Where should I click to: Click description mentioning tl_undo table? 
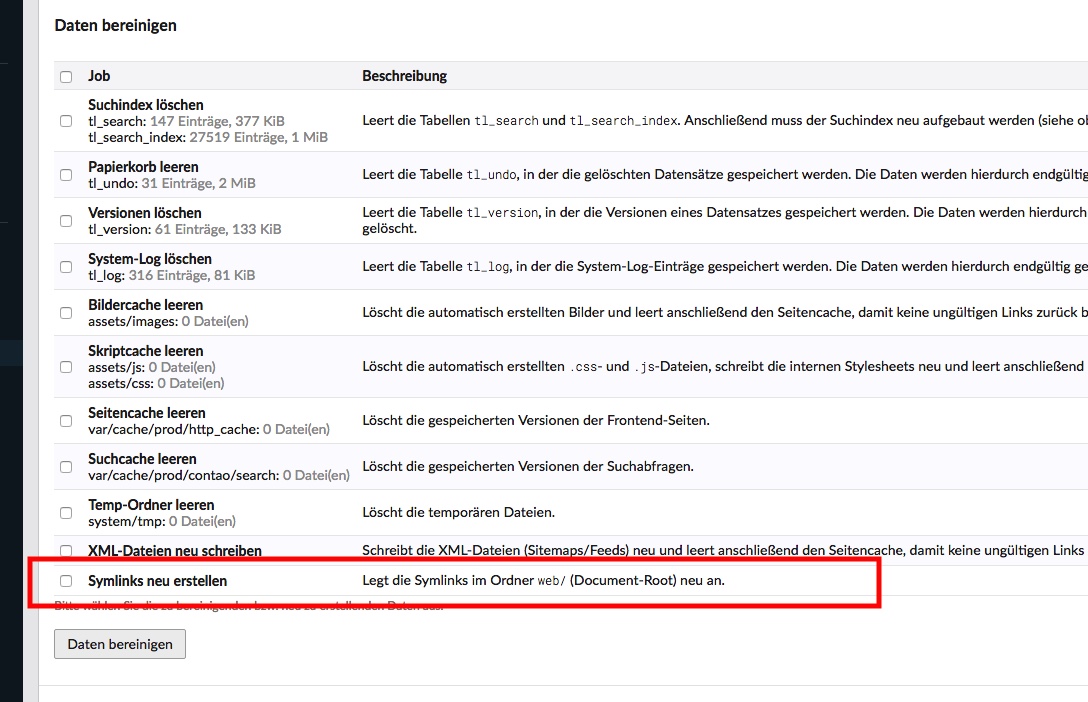[725, 174]
